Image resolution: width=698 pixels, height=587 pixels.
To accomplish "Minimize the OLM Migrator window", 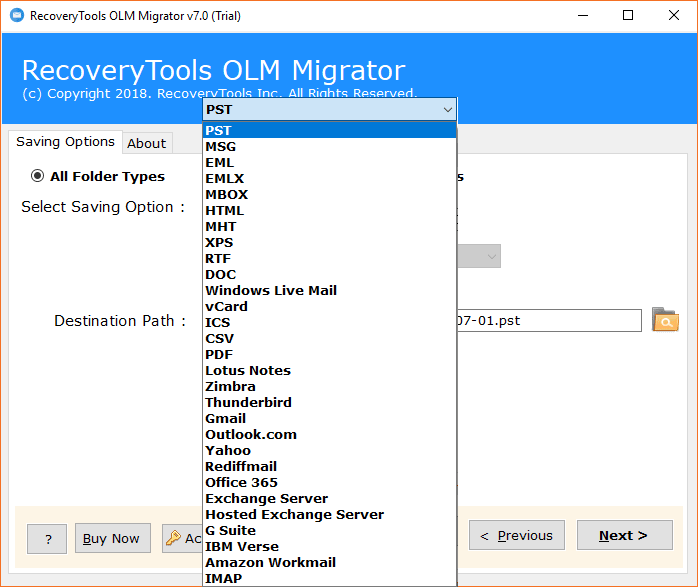I will pos(583,16).
